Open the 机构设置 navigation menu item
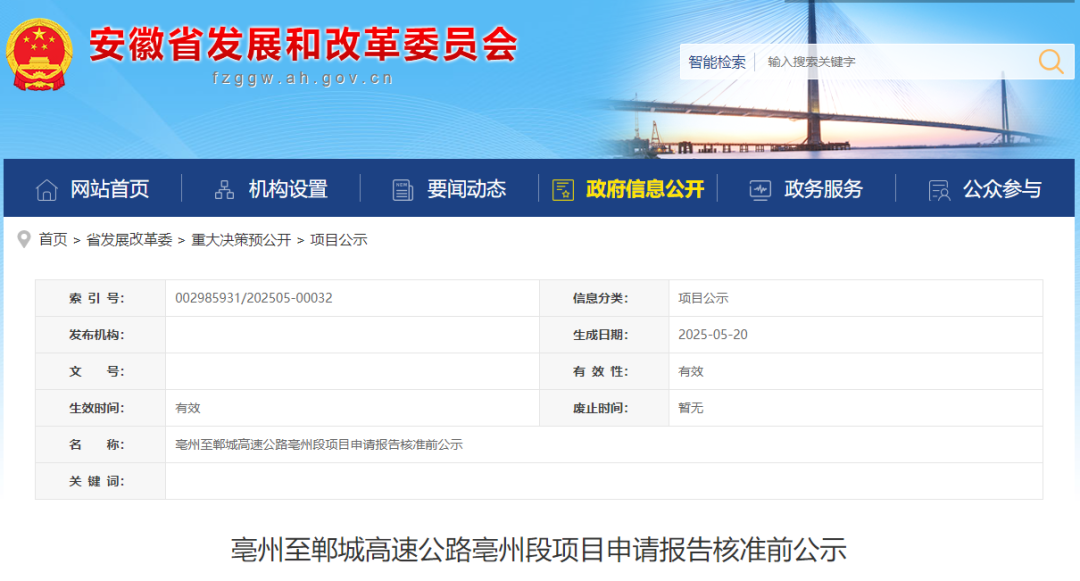Viewport: 1080px width, 581px height. (288, 189)
